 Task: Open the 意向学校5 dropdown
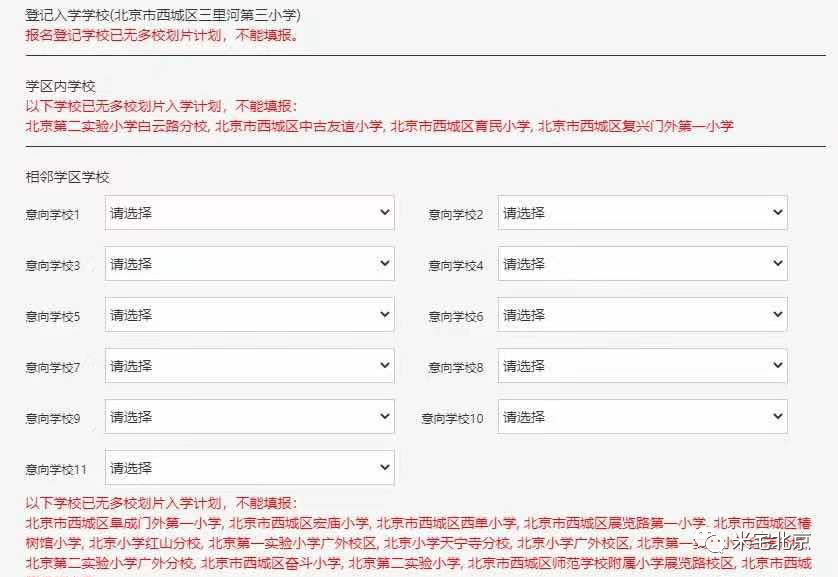pyautogui.click(x=250, y=315)
